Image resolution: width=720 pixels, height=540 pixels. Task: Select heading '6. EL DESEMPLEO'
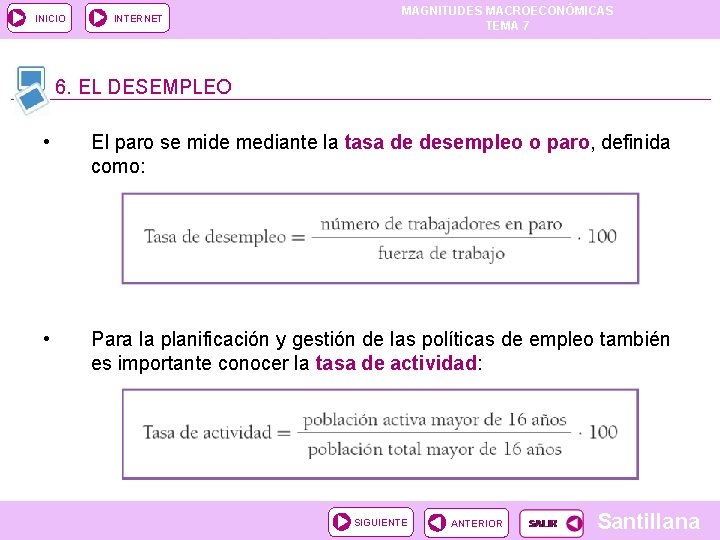coord(143,87)
